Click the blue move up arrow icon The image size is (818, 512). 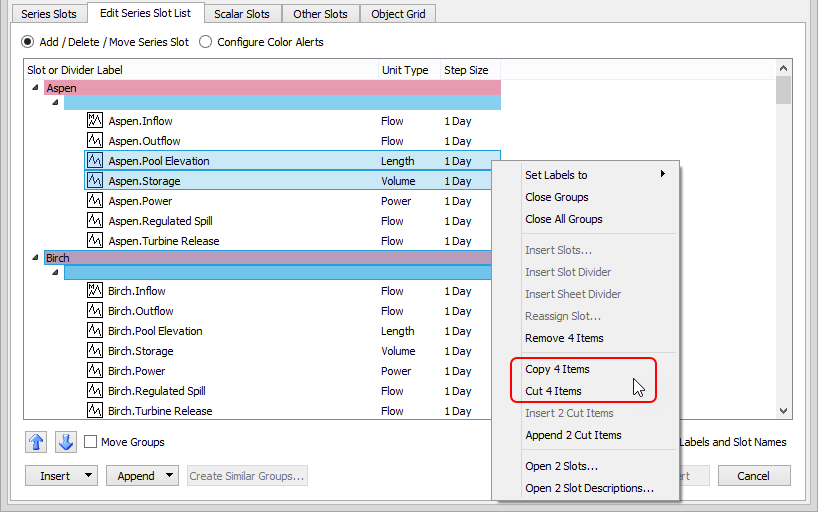tap(36, 442)
